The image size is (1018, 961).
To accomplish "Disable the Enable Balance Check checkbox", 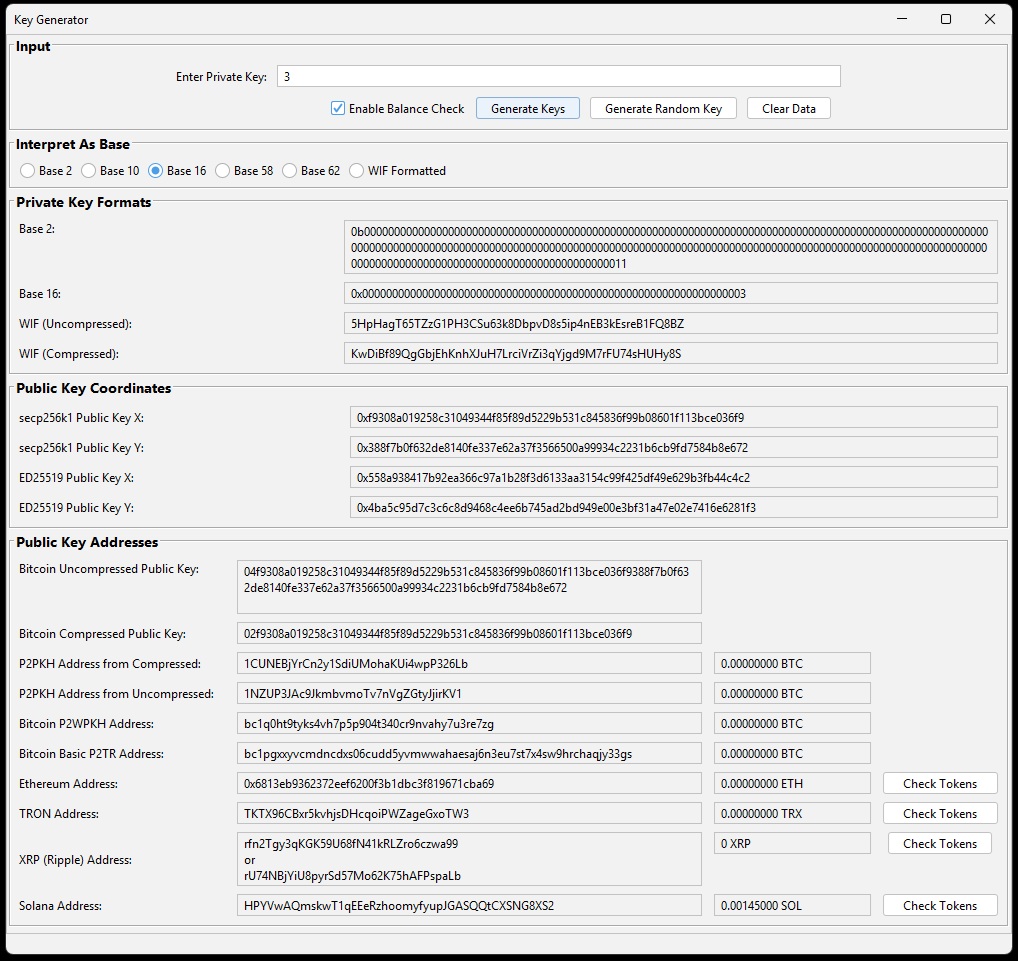I will coord(337,108).
